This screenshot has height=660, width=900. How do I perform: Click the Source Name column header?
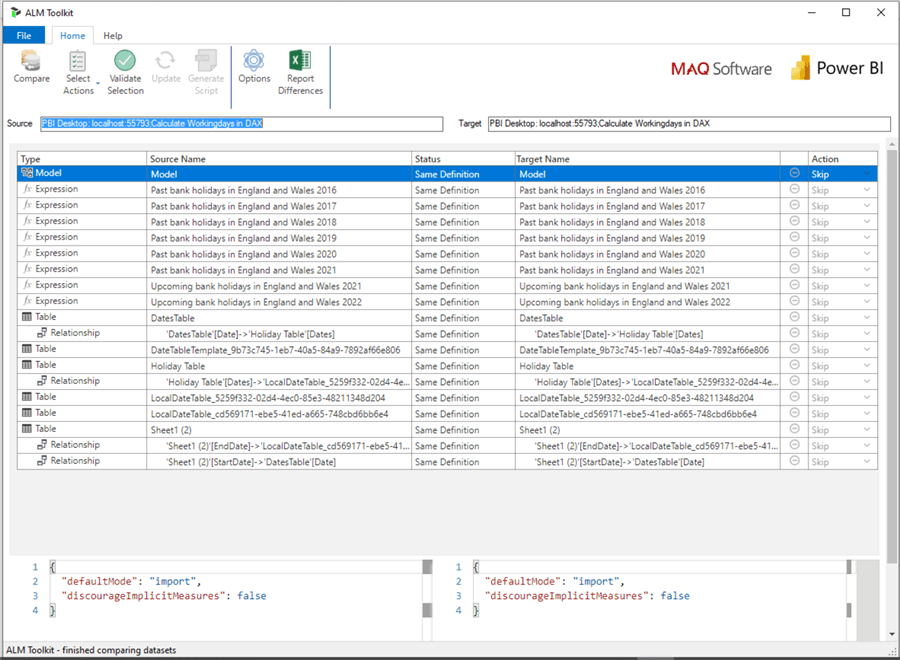pyautogui.click(x=279, y=159)
